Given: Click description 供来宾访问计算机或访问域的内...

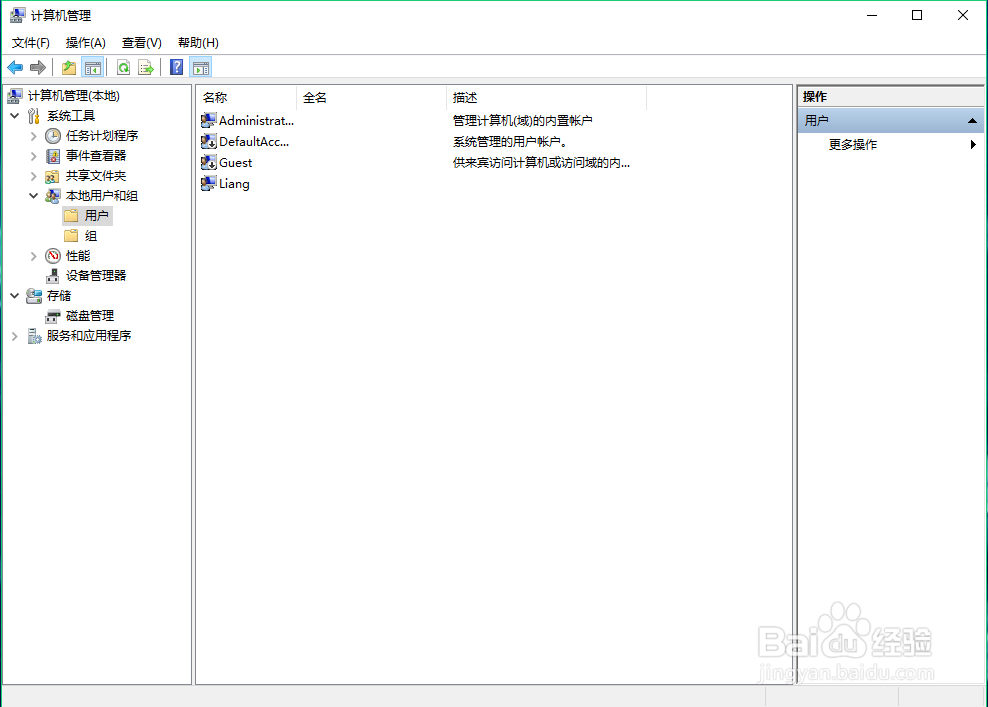Looking at the screenshot, I should (541, 163).
